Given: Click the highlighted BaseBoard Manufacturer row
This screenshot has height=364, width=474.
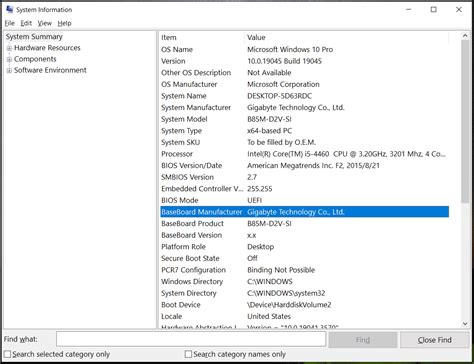Looking at the screenshot, I should click(x=304, y=212).
